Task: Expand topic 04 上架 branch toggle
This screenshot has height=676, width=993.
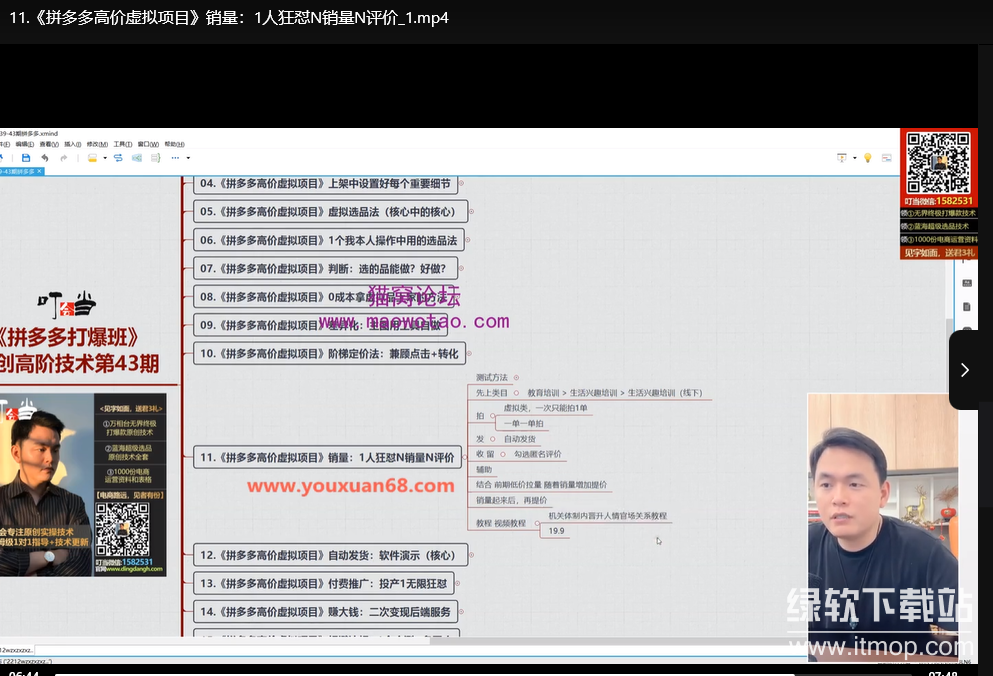Action: tap(461, 184)
